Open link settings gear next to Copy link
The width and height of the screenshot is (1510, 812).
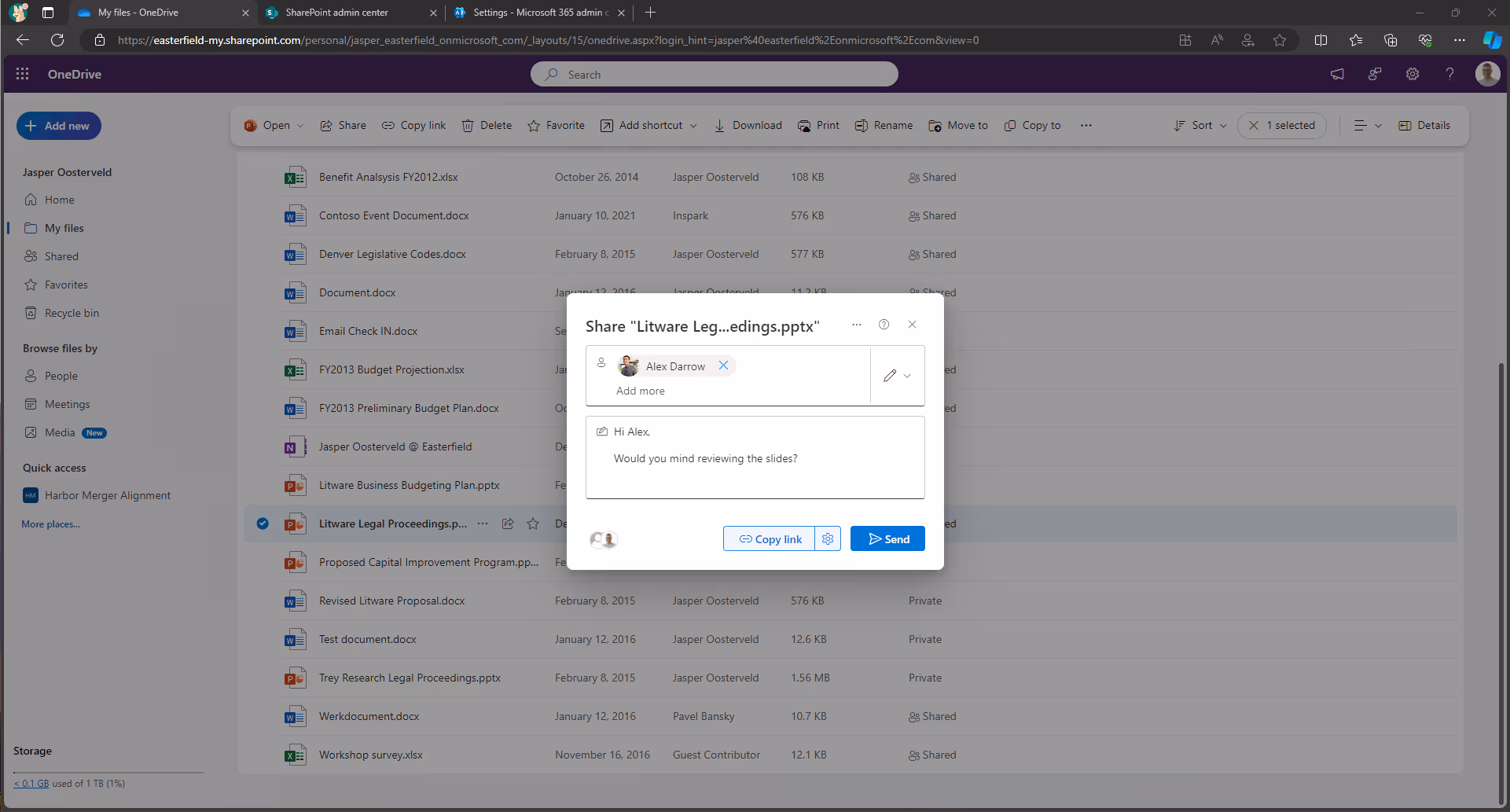click(828, 538)
